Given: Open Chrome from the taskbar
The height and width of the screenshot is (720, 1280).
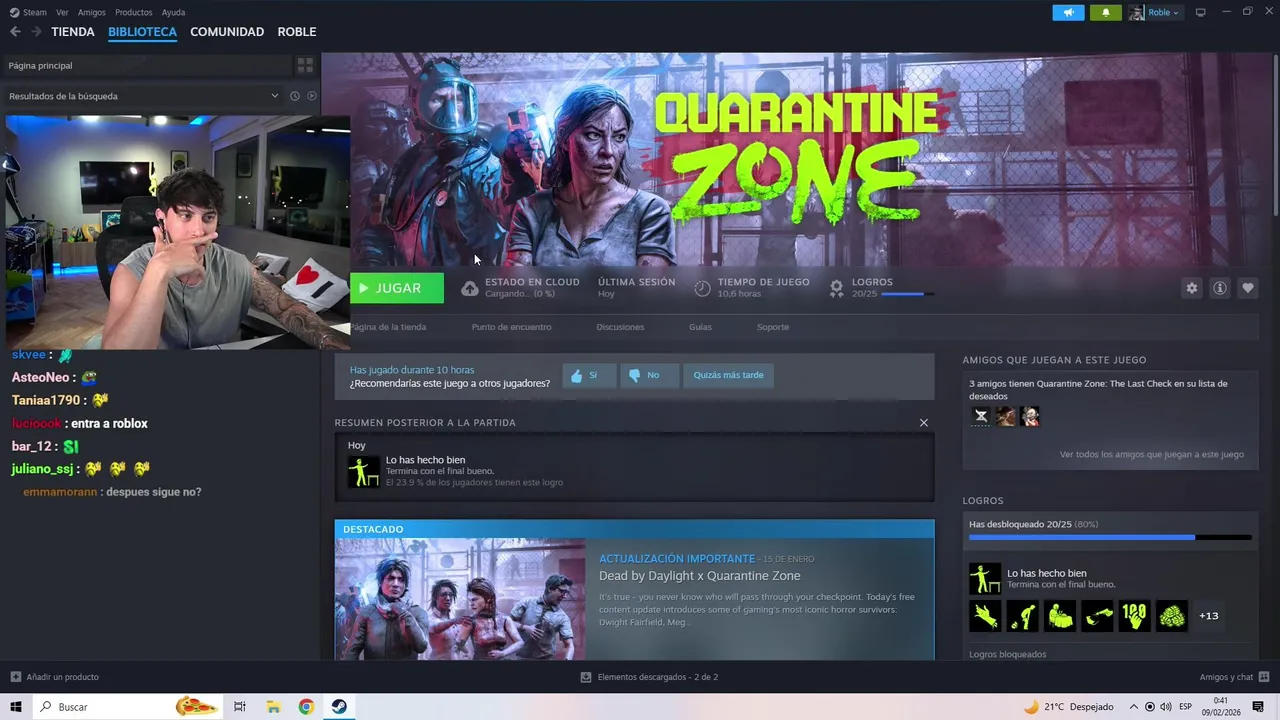Looking at the screenshot, I should tap(306, 707).
